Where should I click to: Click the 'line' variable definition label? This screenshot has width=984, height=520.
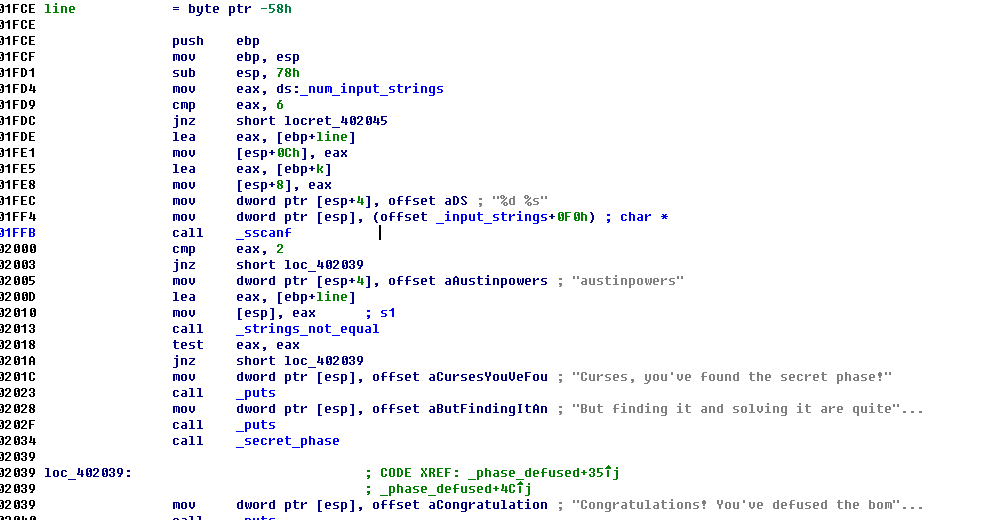(x=60, y=9)
